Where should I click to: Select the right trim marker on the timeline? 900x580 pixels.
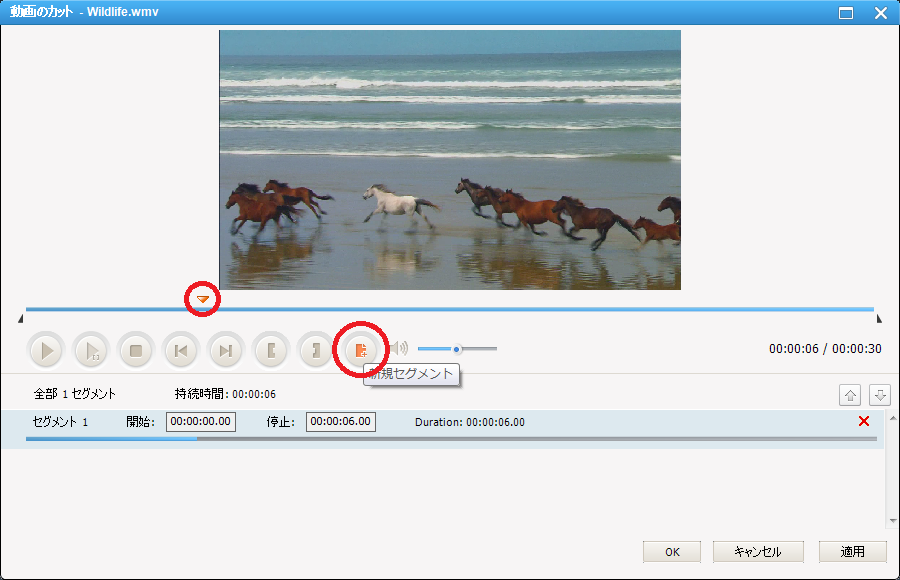tap(879, 319)
